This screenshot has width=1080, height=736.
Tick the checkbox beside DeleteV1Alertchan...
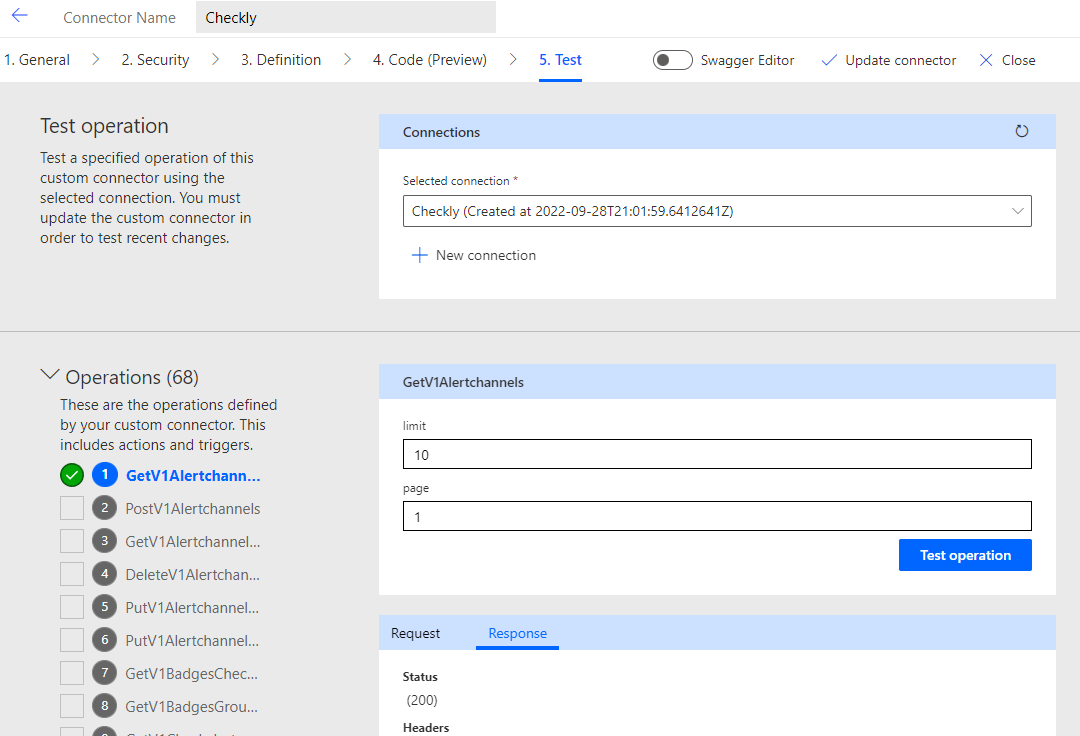click(72, 574)
